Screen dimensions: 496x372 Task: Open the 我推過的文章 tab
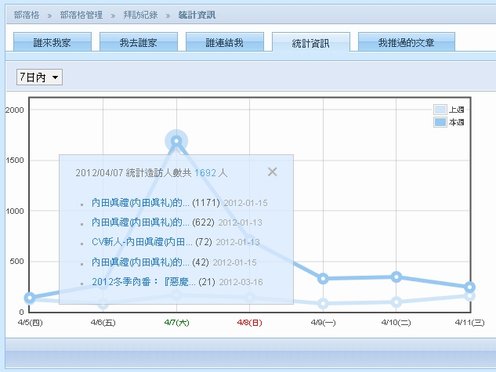(406, 42)
